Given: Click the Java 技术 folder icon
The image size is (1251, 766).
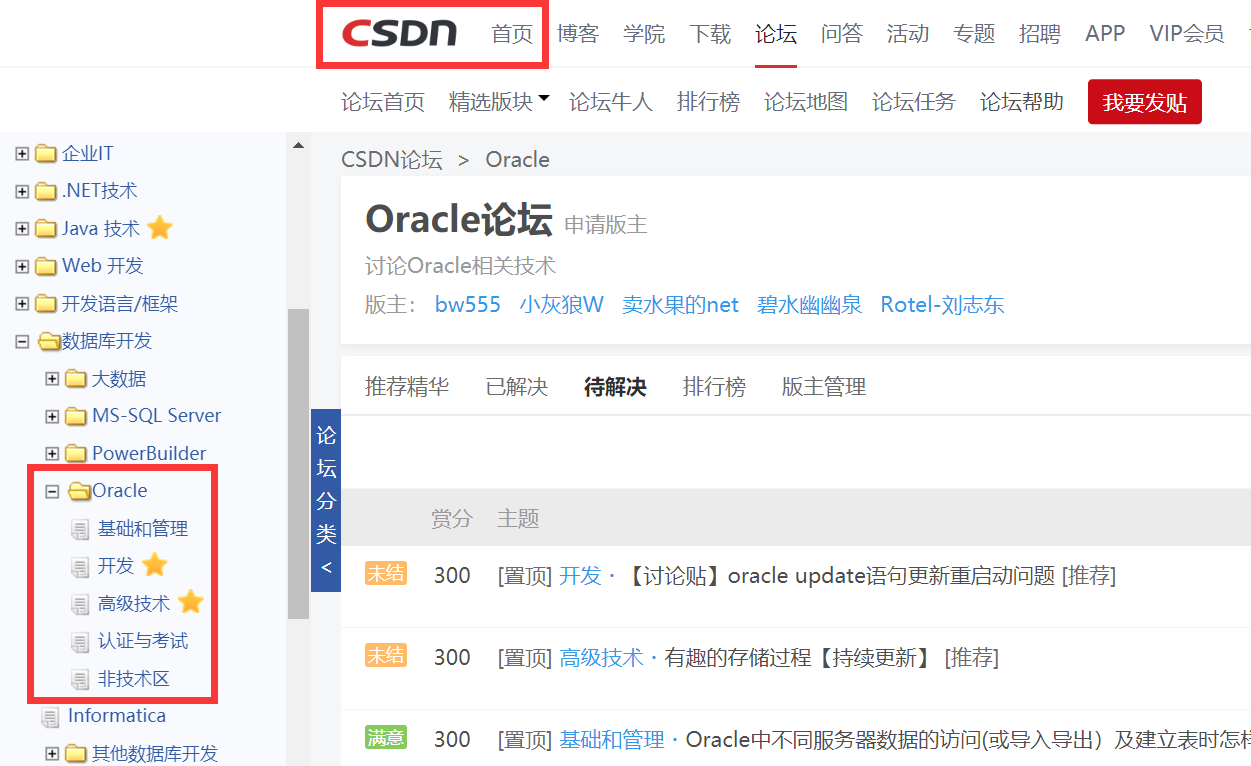Looking at the screenshot, I should (46, 229).
